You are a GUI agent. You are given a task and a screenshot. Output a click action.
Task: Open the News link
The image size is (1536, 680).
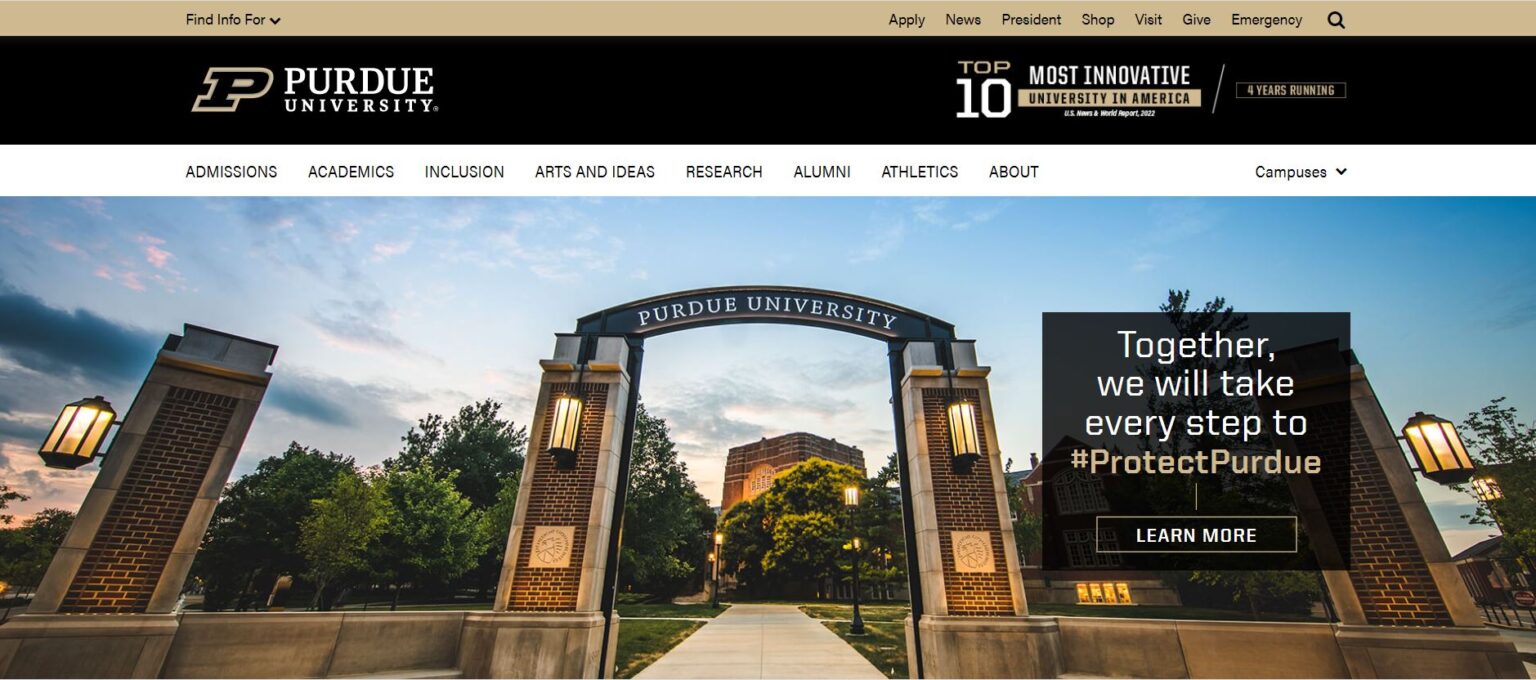coord(963,20)
